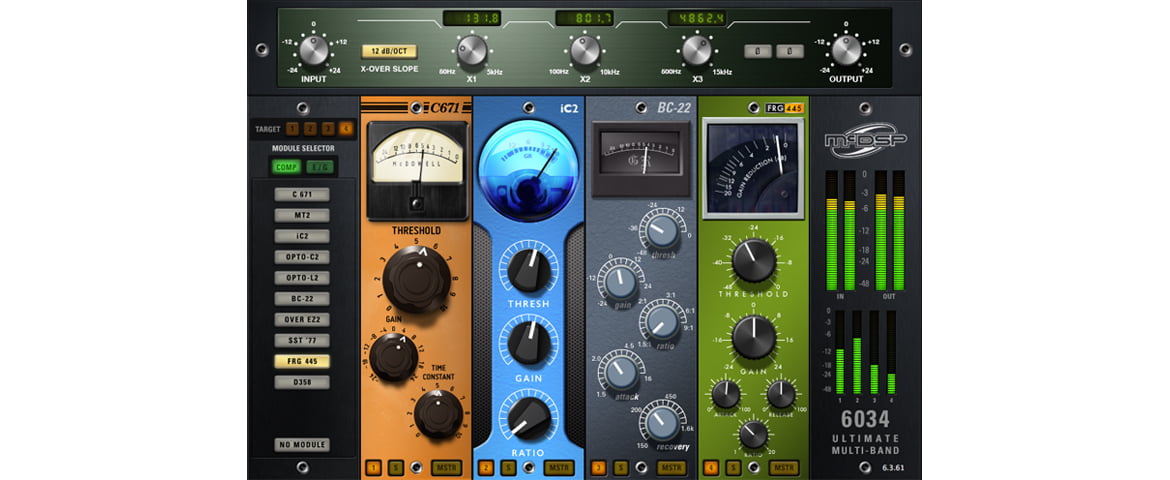This screenshot has height=480, width=1170.
Task: Click the McDSP logo
Action: coord(866,140)
